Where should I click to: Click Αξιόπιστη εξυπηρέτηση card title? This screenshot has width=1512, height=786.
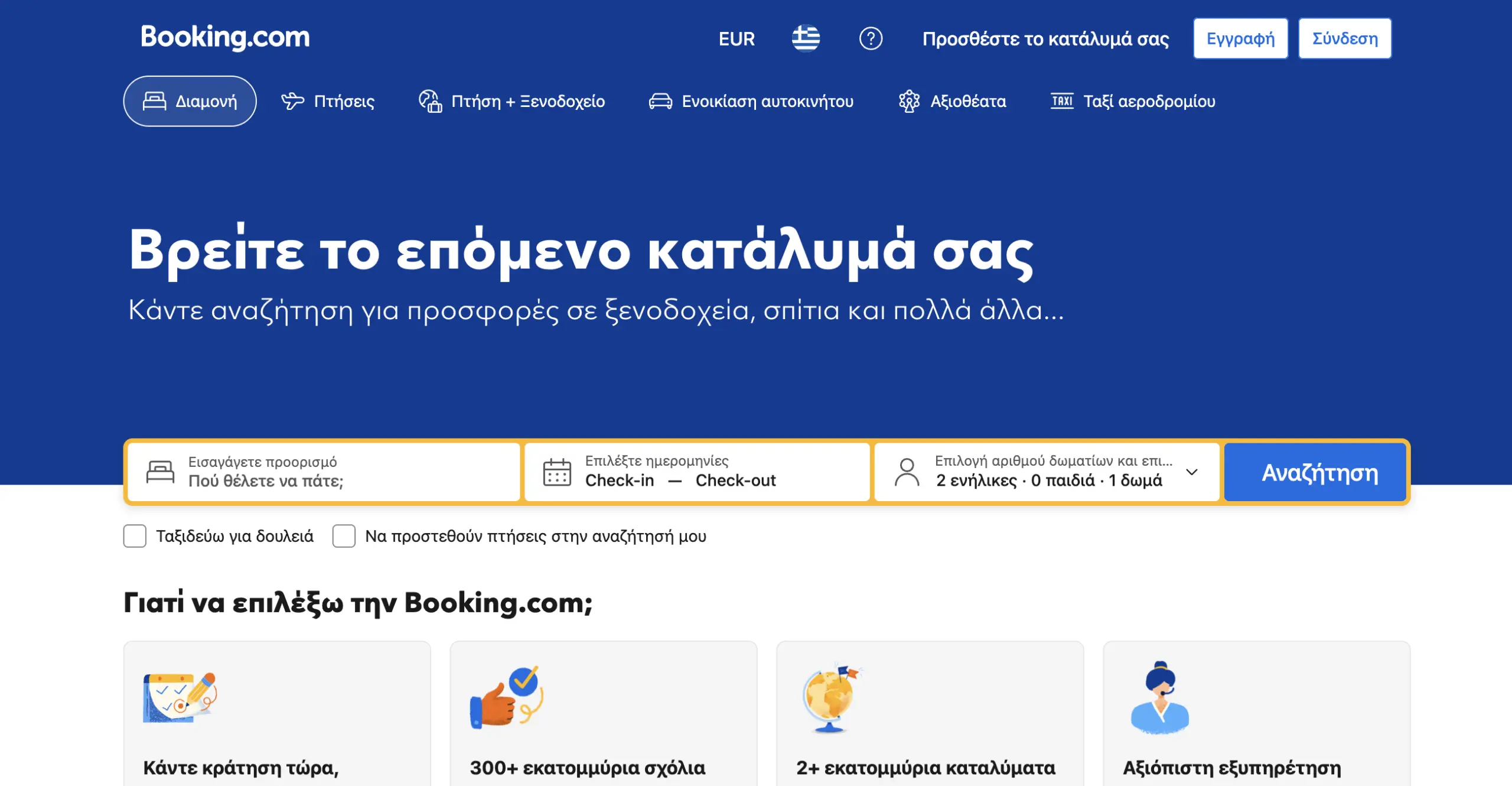coord(1232,768)
